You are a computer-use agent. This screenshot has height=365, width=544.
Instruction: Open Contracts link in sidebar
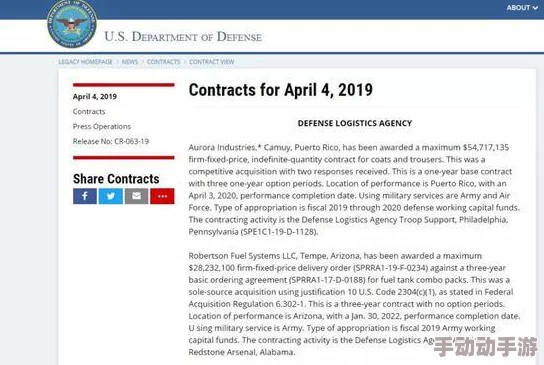pyautogui.click(x=89, y=111)
